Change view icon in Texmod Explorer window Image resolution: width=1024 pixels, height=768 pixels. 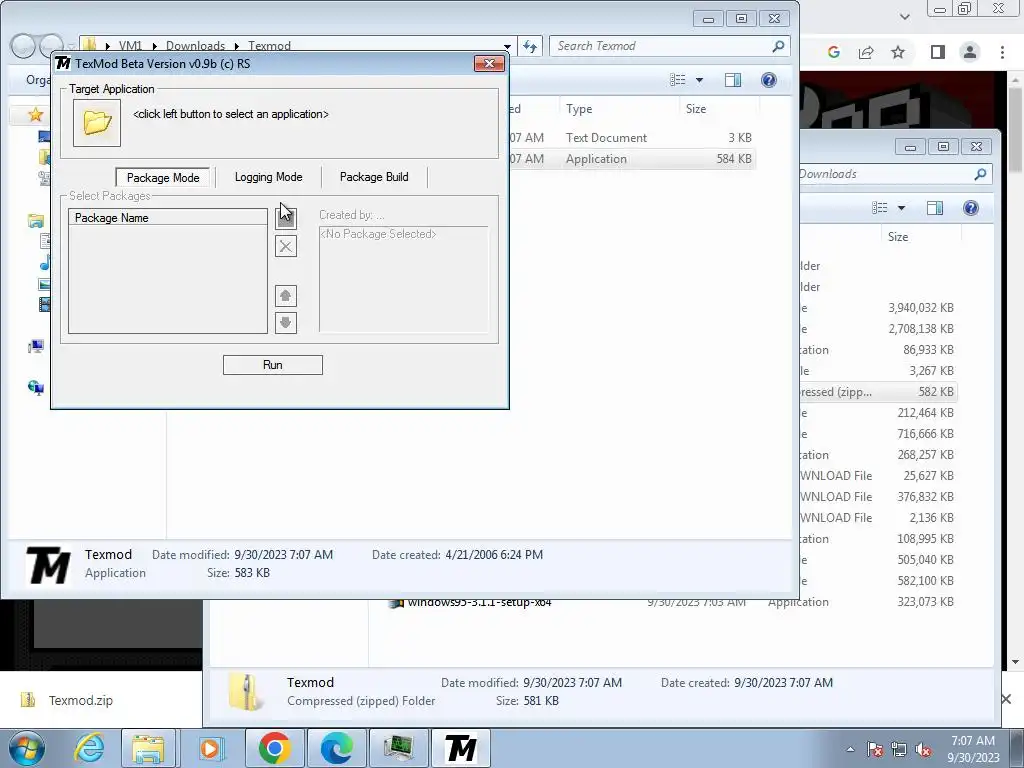pyautogui.click(x=678, y=80)
